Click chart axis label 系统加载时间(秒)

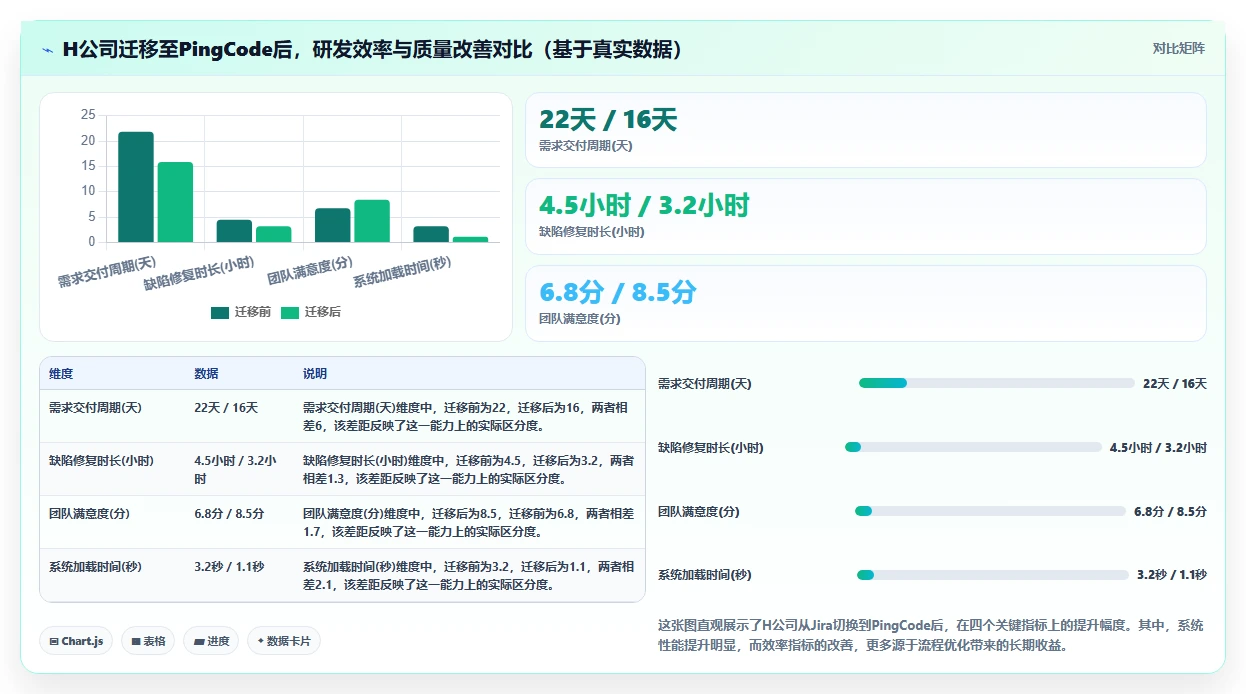tap(402, 271)
